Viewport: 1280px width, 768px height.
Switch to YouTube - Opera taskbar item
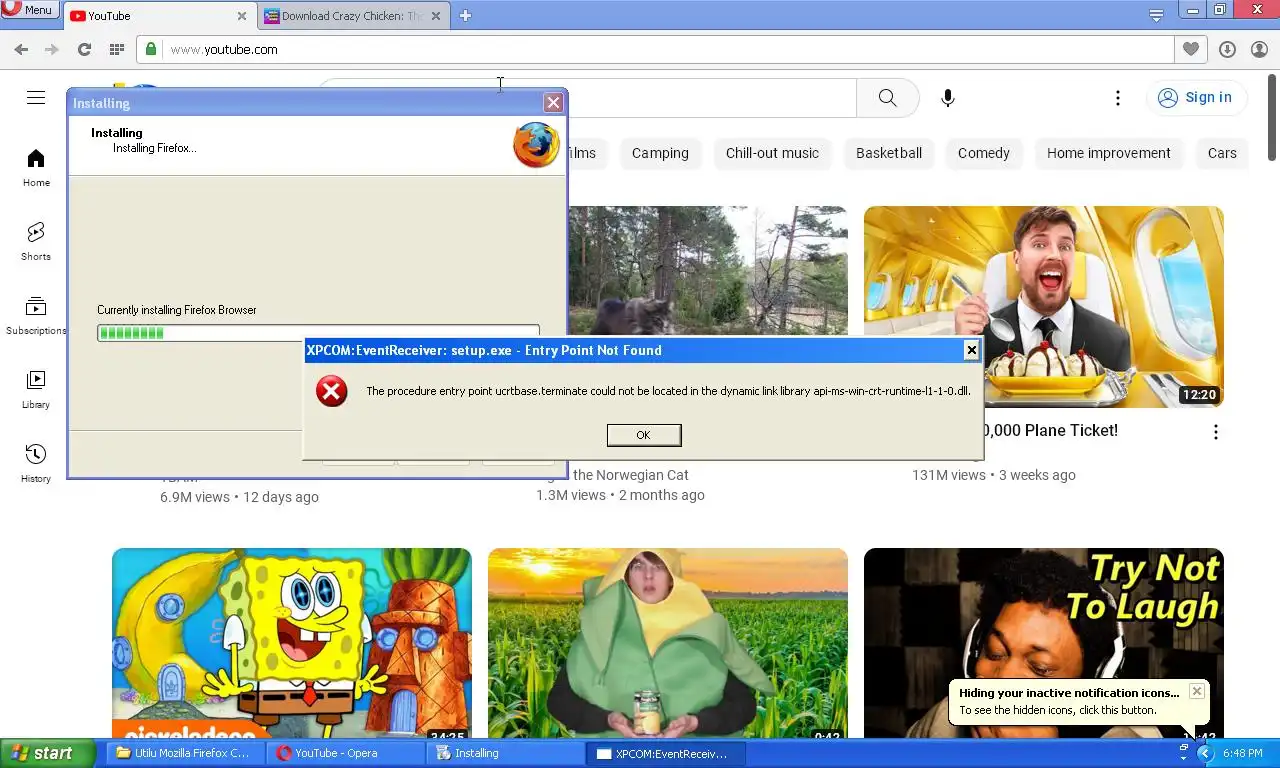click(x=345, y=753)
